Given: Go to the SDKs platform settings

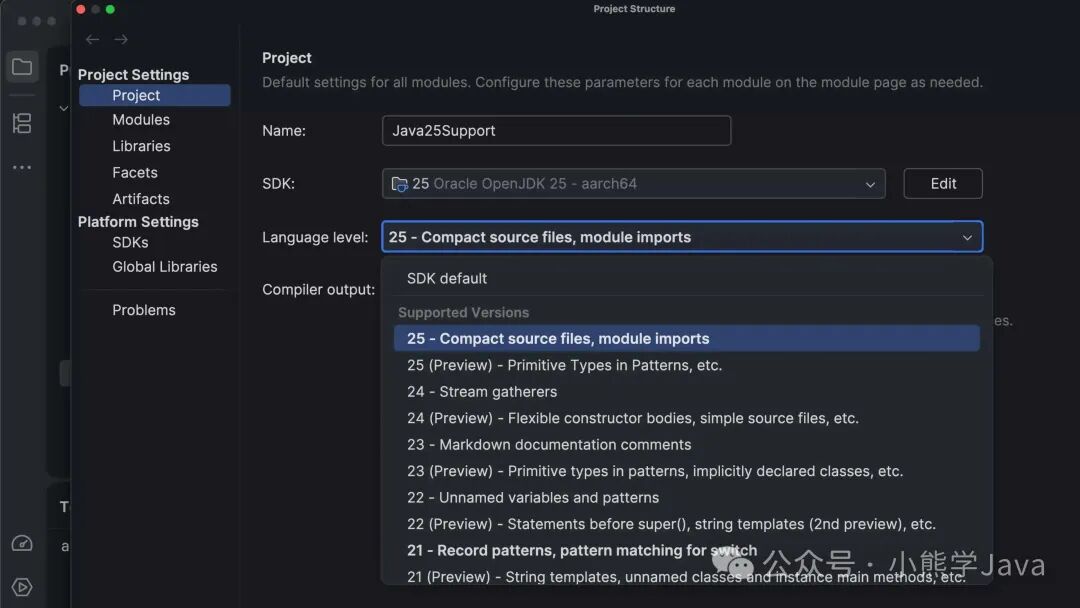Looking at the screenshot, I should click(x=130, y=243).
